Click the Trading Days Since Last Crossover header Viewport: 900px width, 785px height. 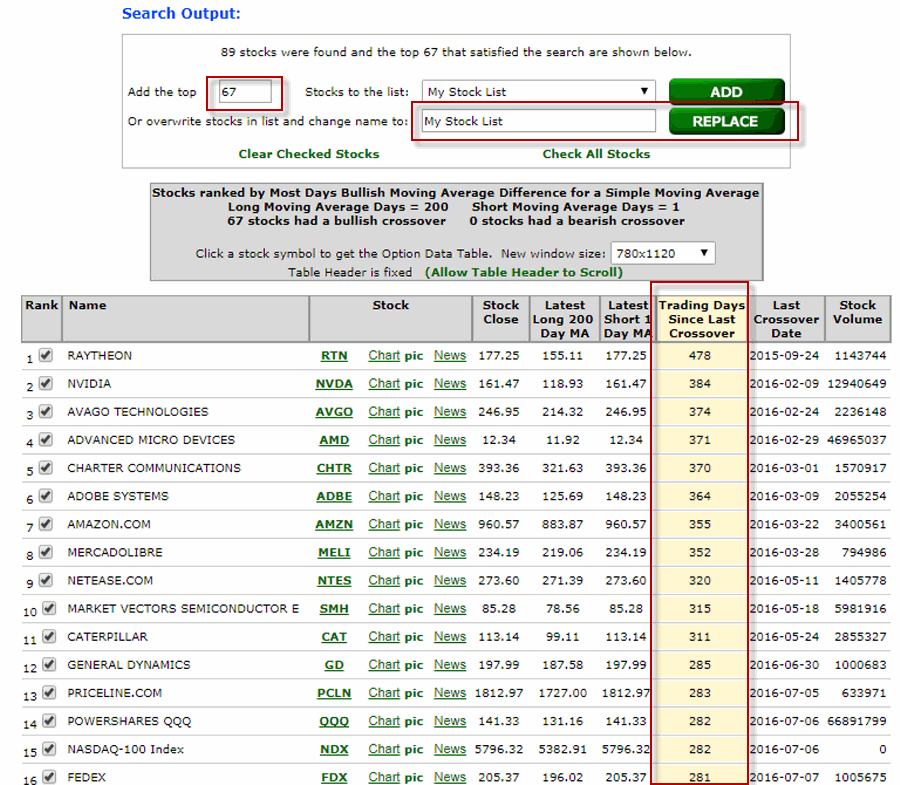pyautogui.click(x=701, y=319)
